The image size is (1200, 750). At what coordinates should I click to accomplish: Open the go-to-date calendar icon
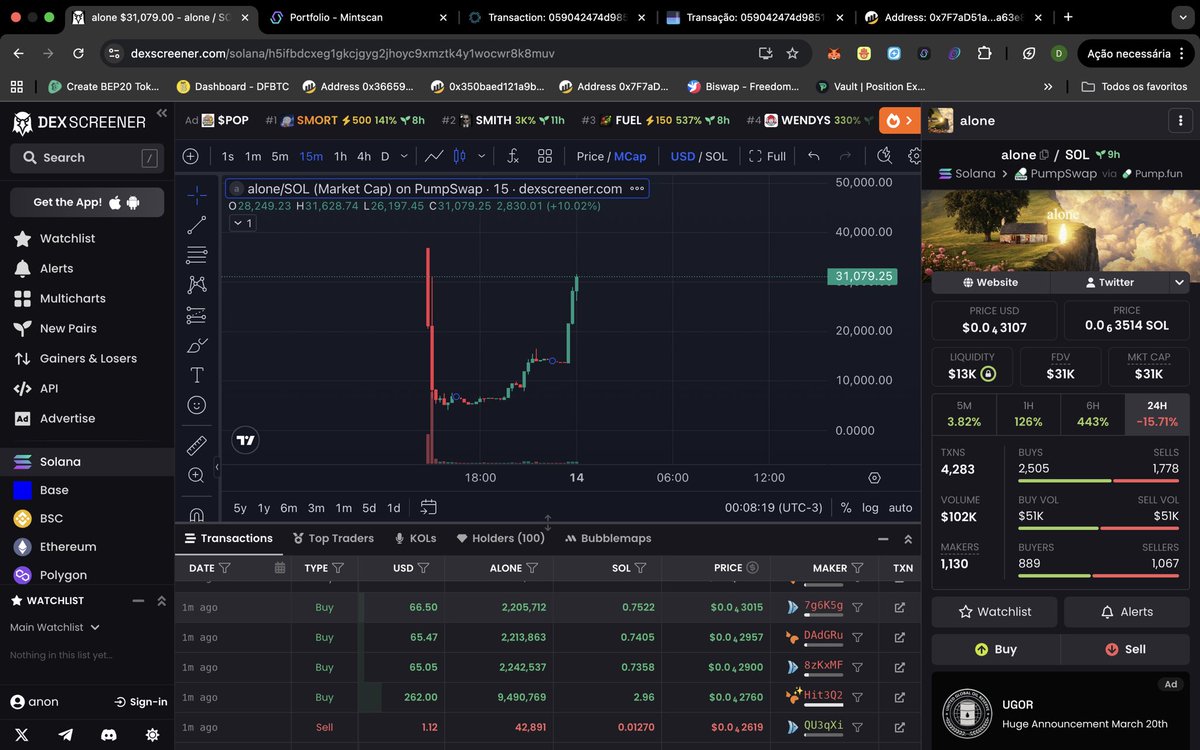429,507
